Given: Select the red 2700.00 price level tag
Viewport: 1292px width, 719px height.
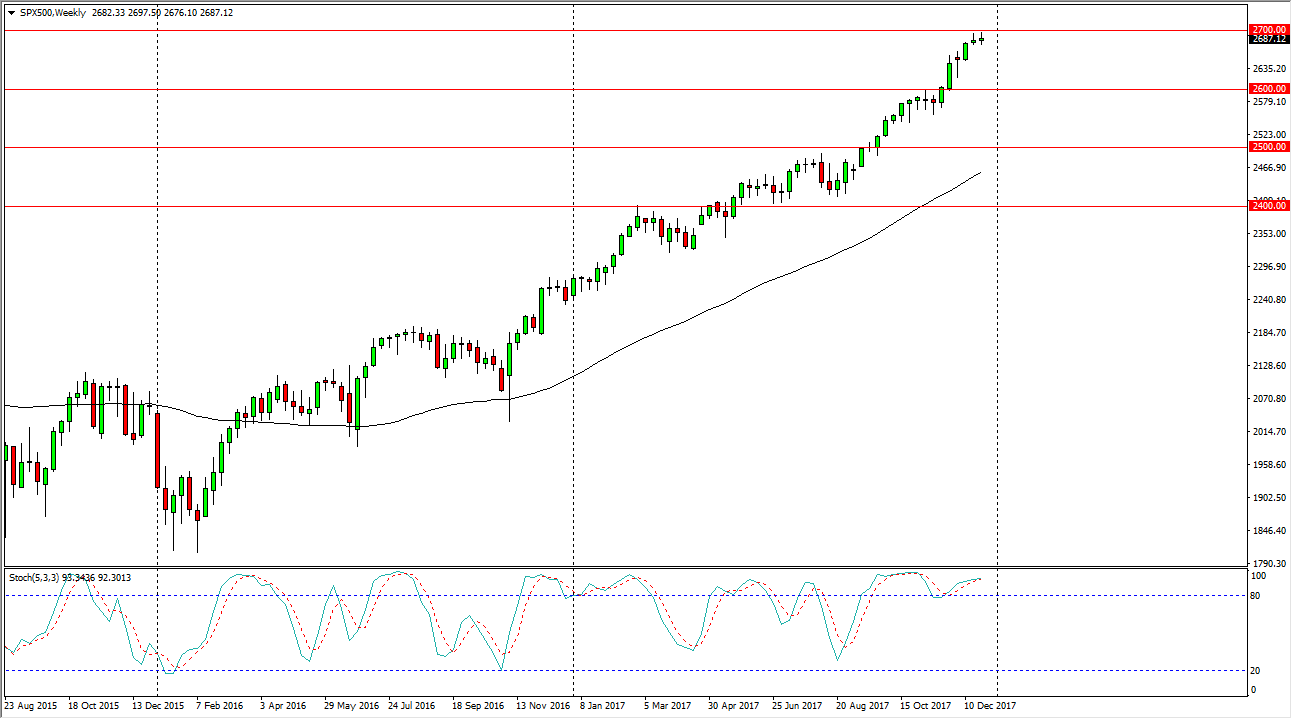Looking at the screenshot, I should pos(1268,30).
